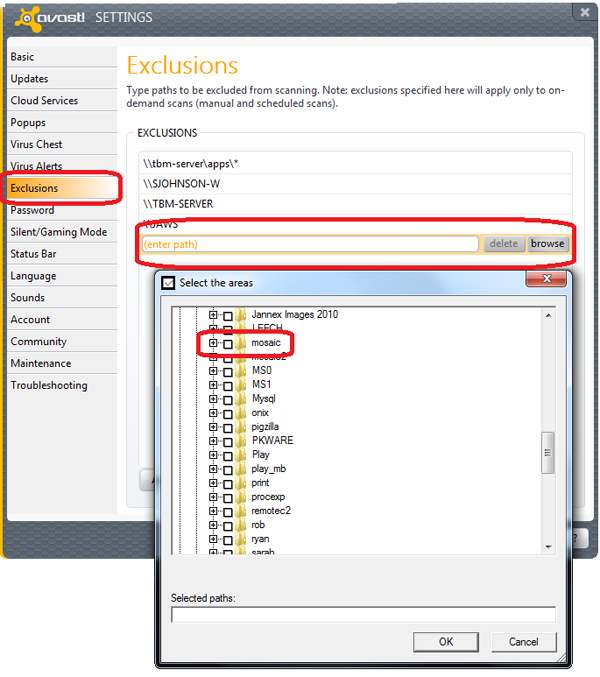Click the browse button for exclusion path
This screenshot has height=677, width=600.
pyautogui.click(x=547, y=244)
